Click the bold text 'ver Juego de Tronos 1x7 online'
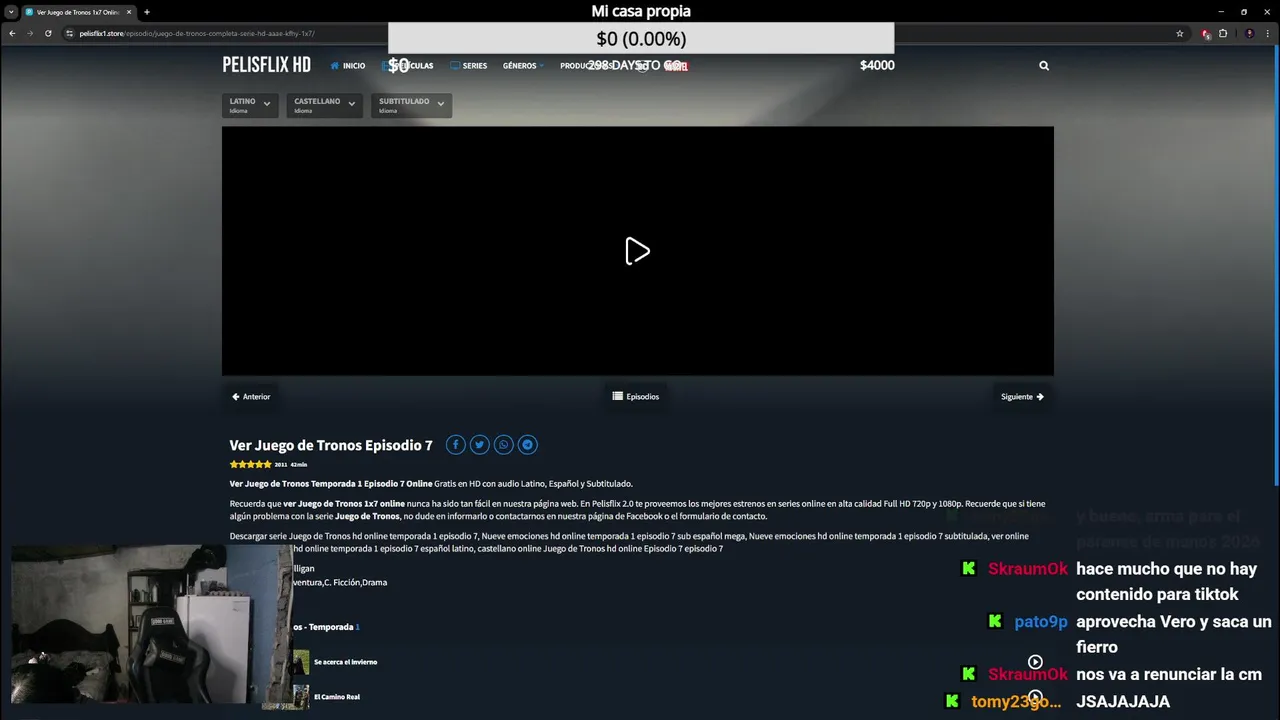The height and width of the screenshot is (720, 1280). pyautogui.click(x=344, y=504)
